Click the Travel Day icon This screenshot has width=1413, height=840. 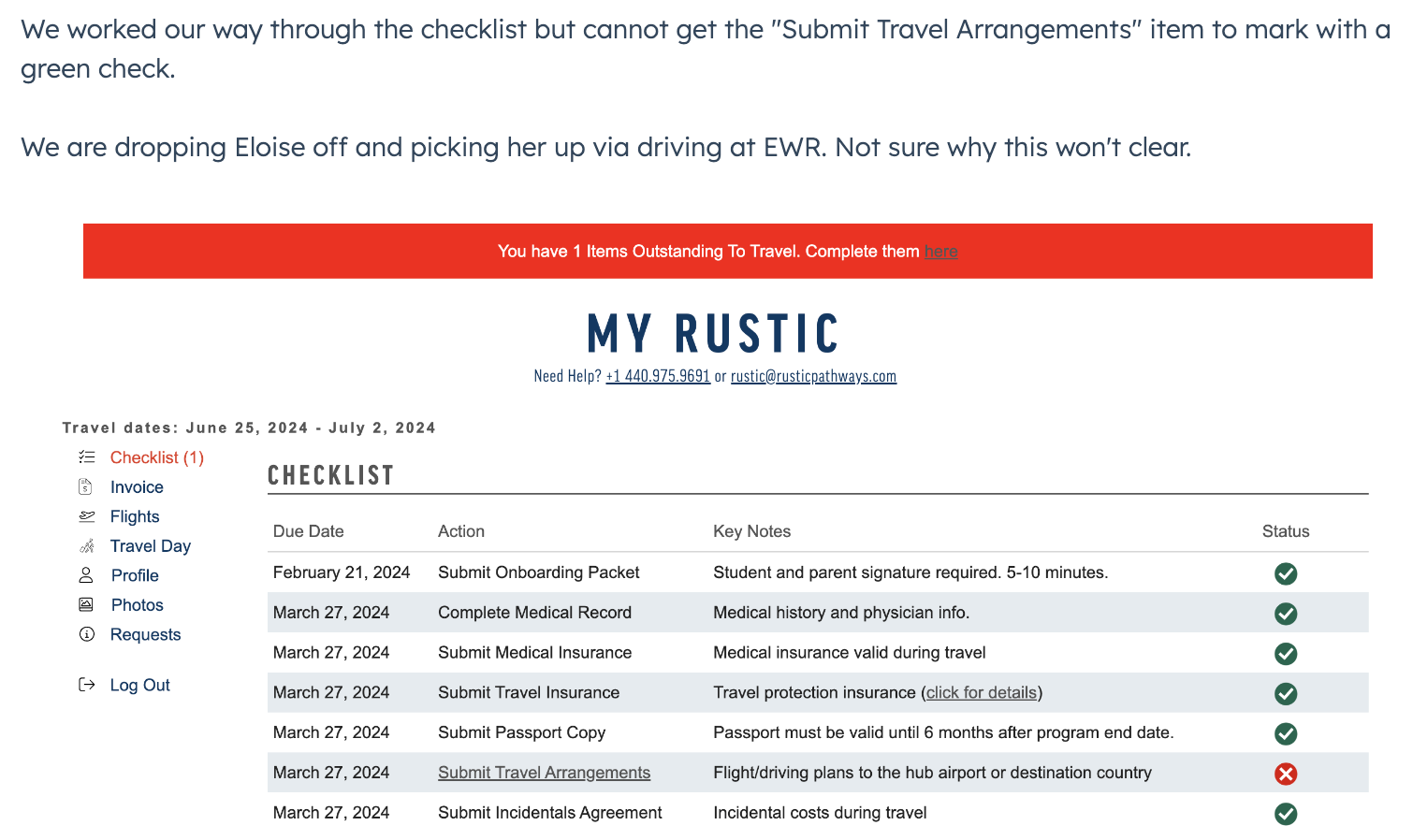pyautogui.click(x=87, y=546)
